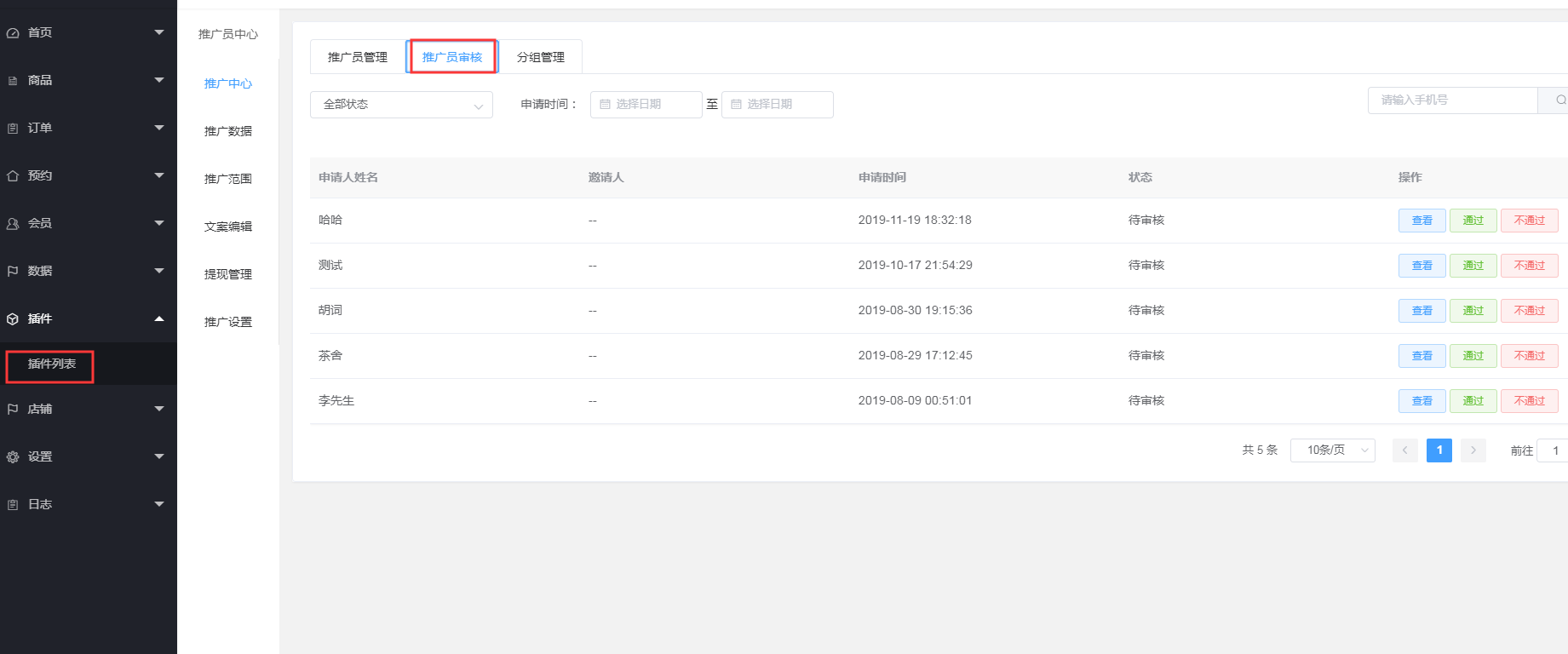The height and width of the screenshot is (654, 1568).
Task: Click the 会员 user icon in sidebar
Action: tap(13, 224)
